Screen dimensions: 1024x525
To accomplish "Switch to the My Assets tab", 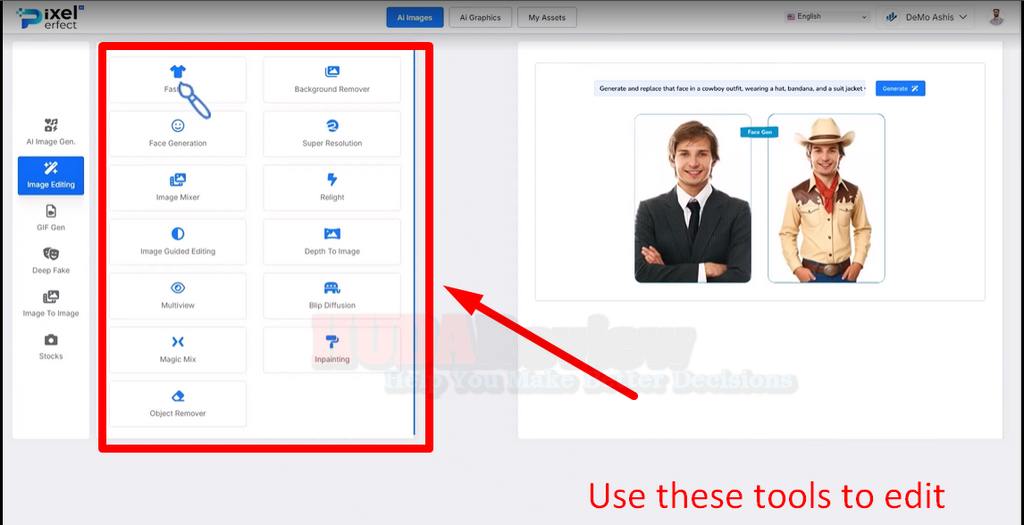I will click(547, 18).
